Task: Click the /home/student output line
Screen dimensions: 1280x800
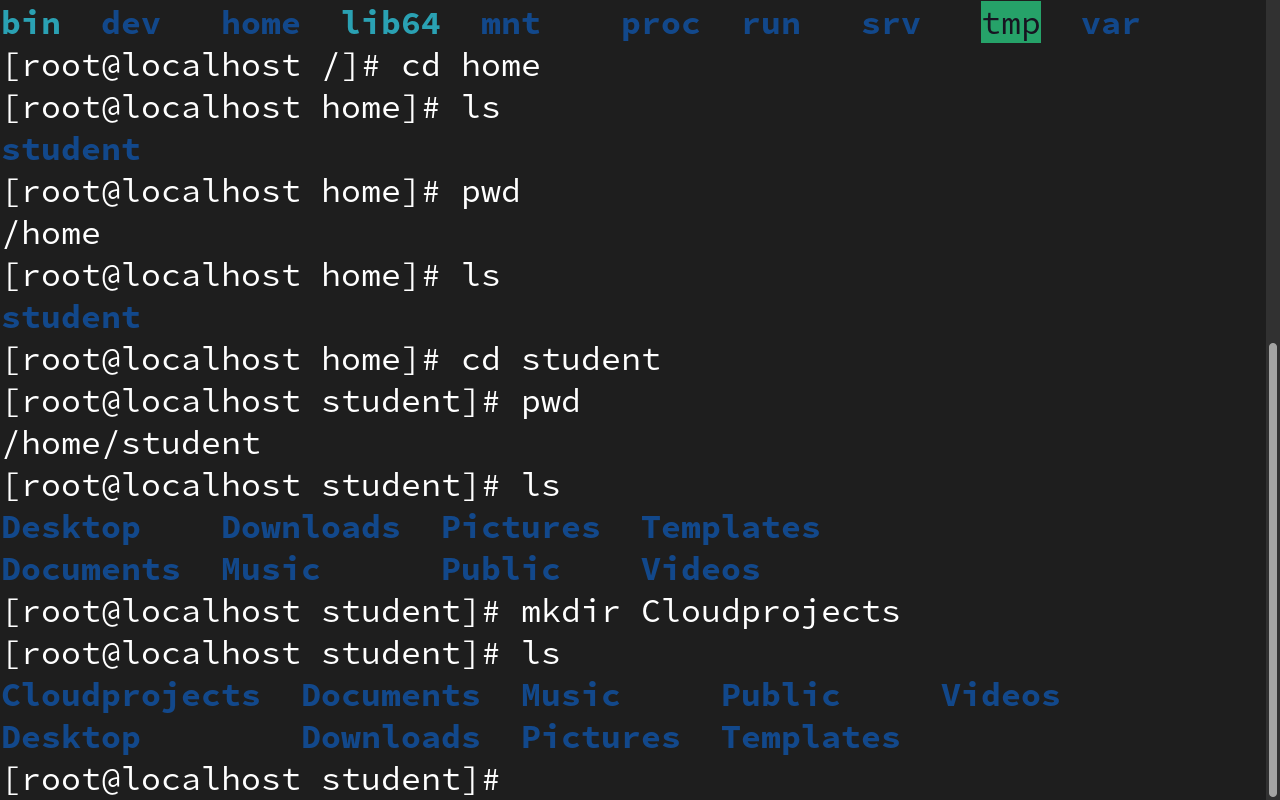Action: click(131, 443)
